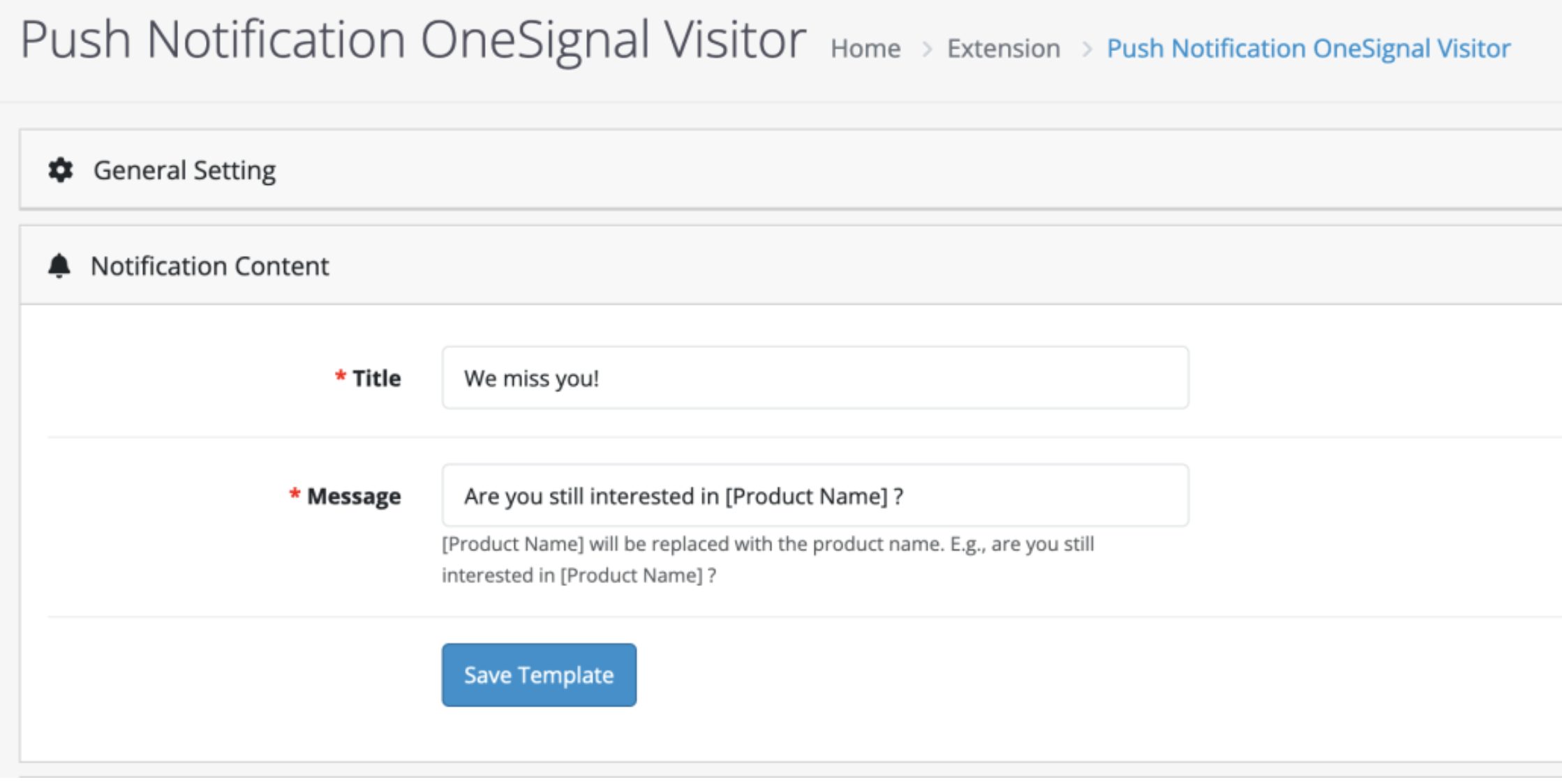Click the chevron separator after Extension breadcrumb
The image size is (1562, 784).
1087,49
